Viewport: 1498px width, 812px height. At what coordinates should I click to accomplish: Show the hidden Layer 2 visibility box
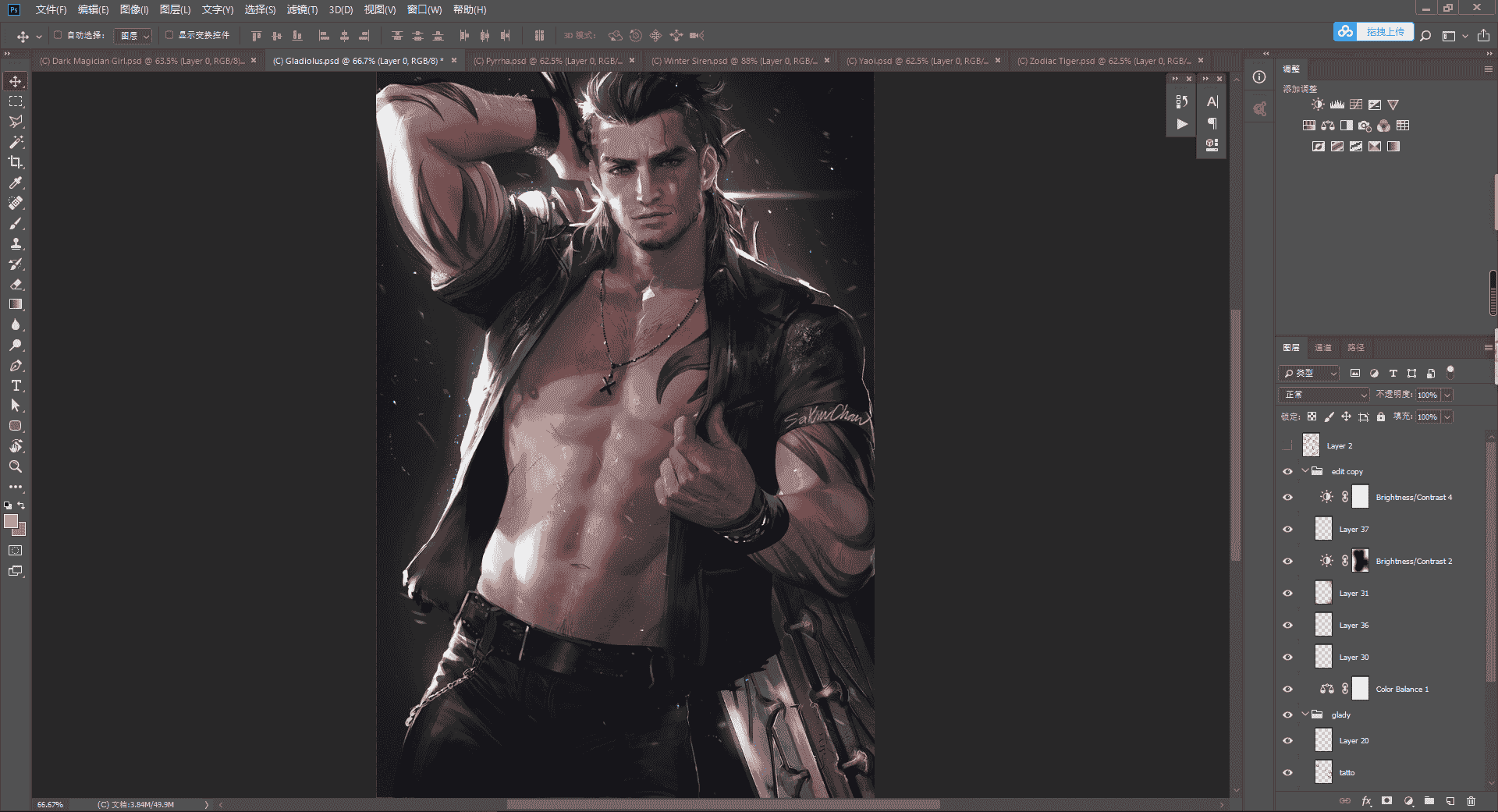[x=1287, y=446]
